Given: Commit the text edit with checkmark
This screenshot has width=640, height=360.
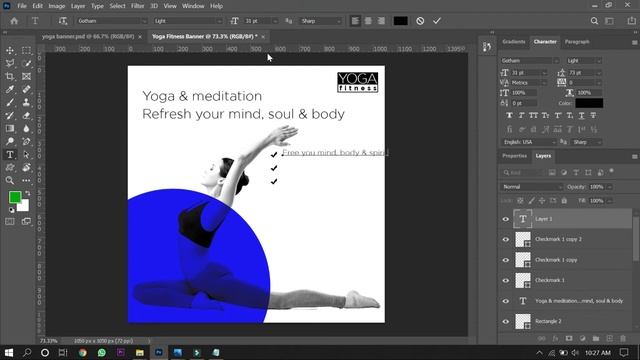Looking at the screenshot, I should tap(437, 21).
